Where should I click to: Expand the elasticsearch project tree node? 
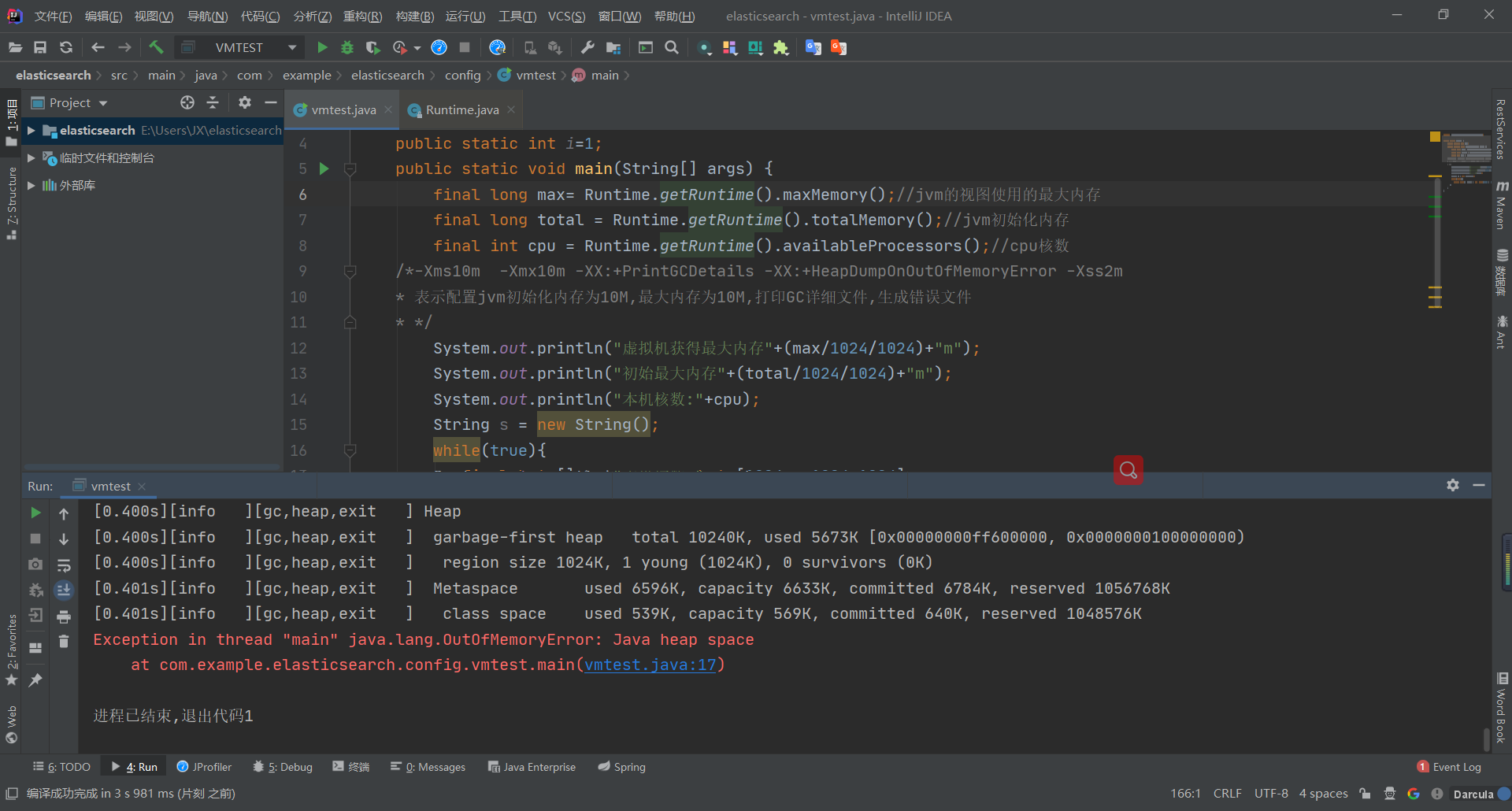[31, 131]
